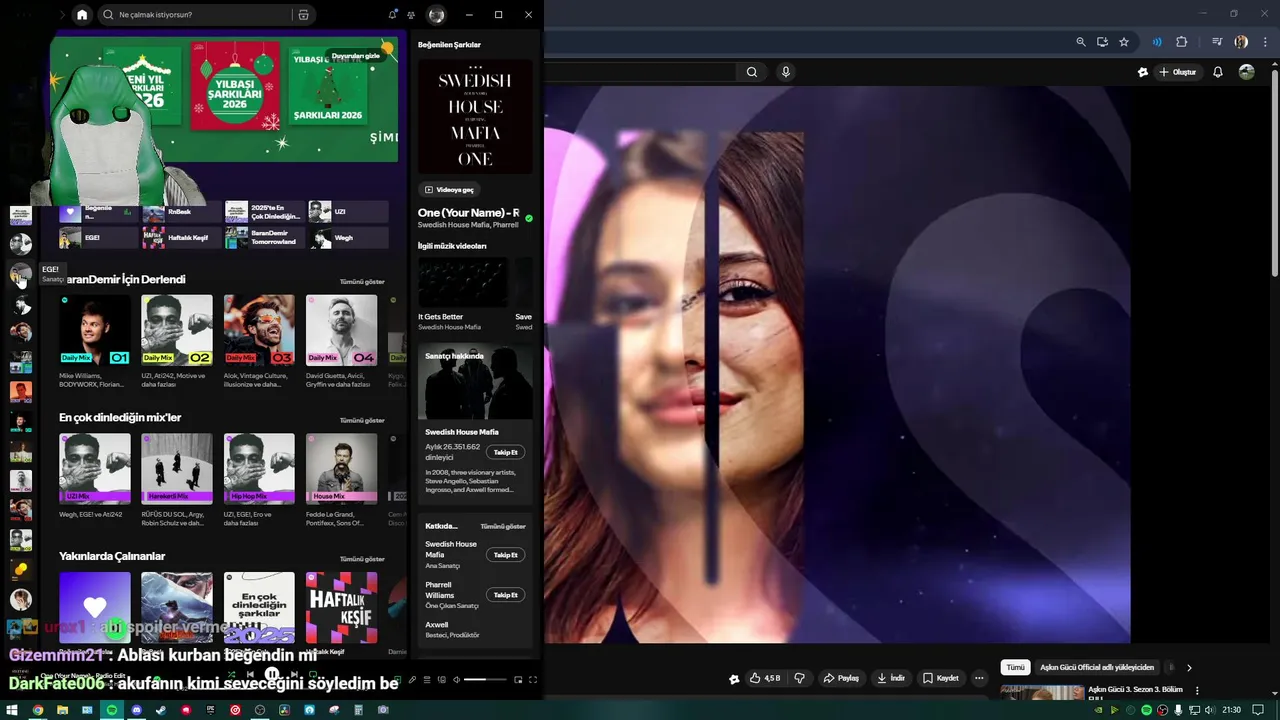Go to Spotify Home icon

pos(82,15)
